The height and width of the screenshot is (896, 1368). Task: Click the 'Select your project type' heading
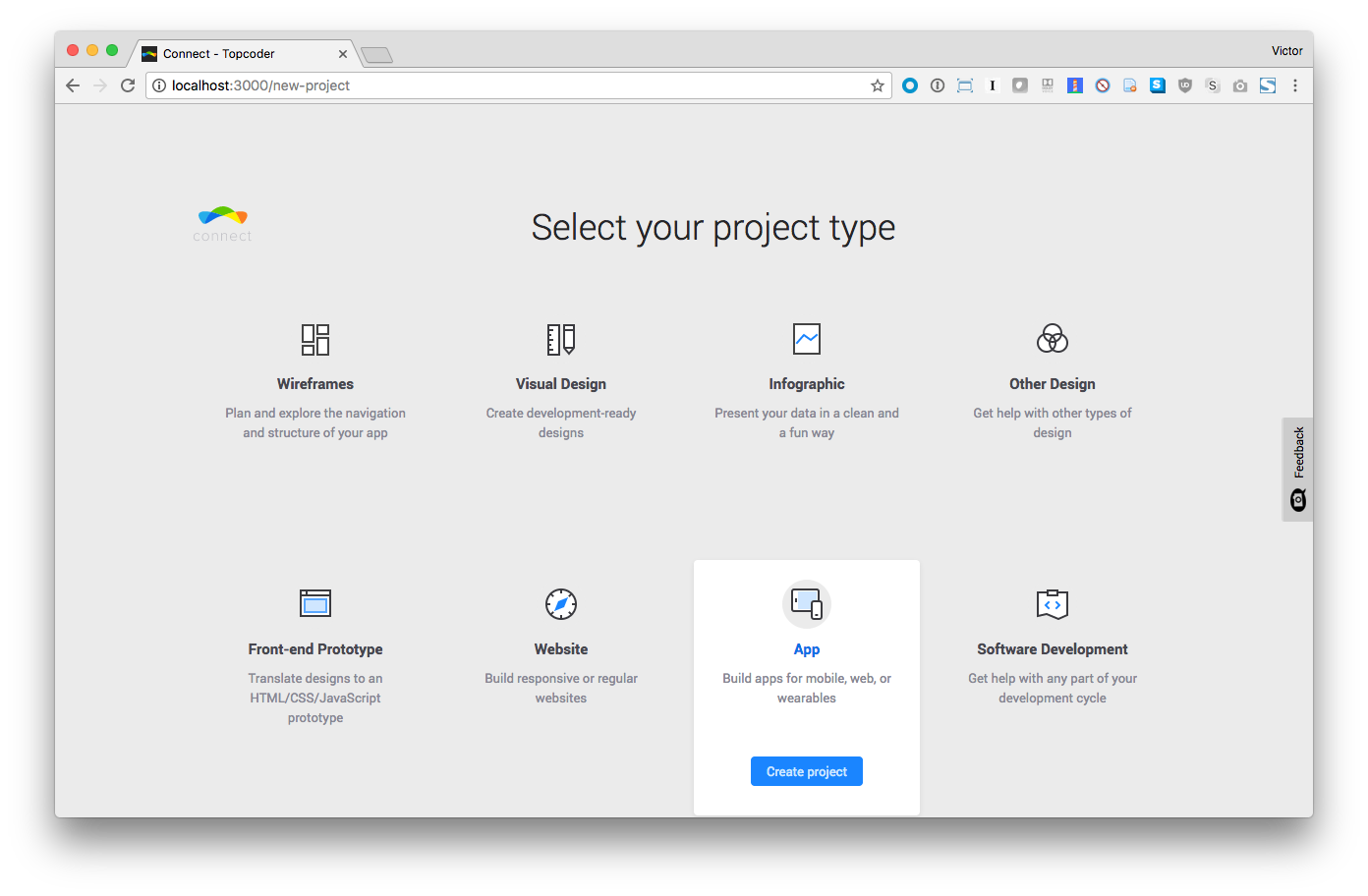713,227
